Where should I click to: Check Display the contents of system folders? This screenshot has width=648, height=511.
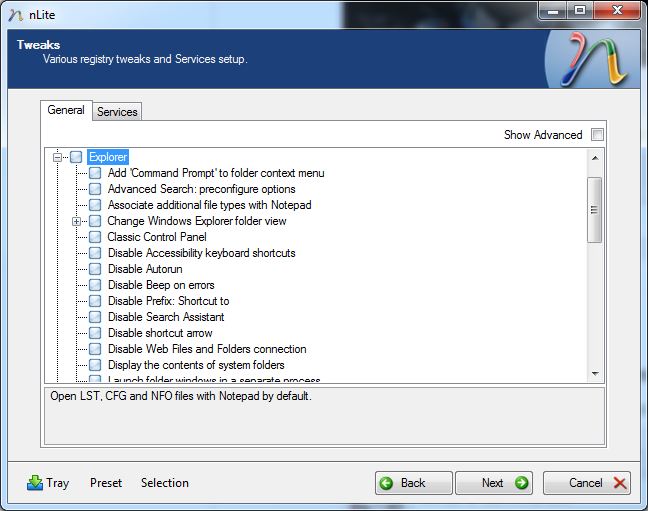pyautogui.click(x=95, y=365)
